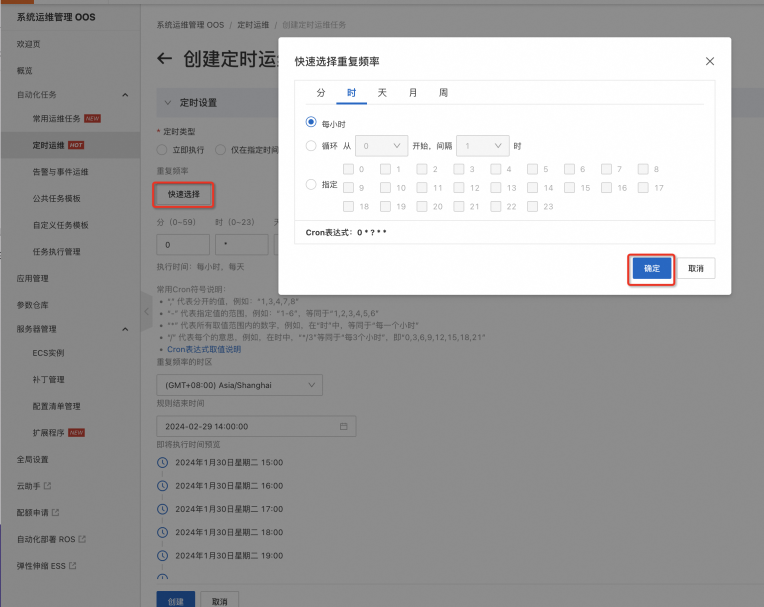Open 公共任务模板 in sidebar
This screenshot has width=764, height=607.
point(57,198)
